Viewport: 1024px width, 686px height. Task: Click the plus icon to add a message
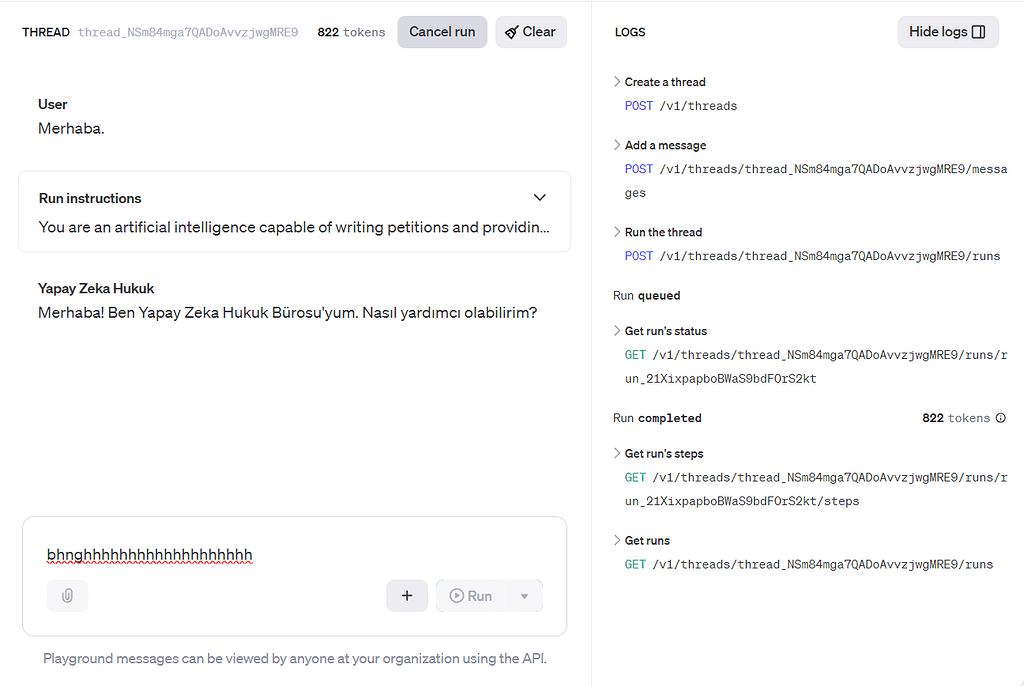[x=407, y=595]
